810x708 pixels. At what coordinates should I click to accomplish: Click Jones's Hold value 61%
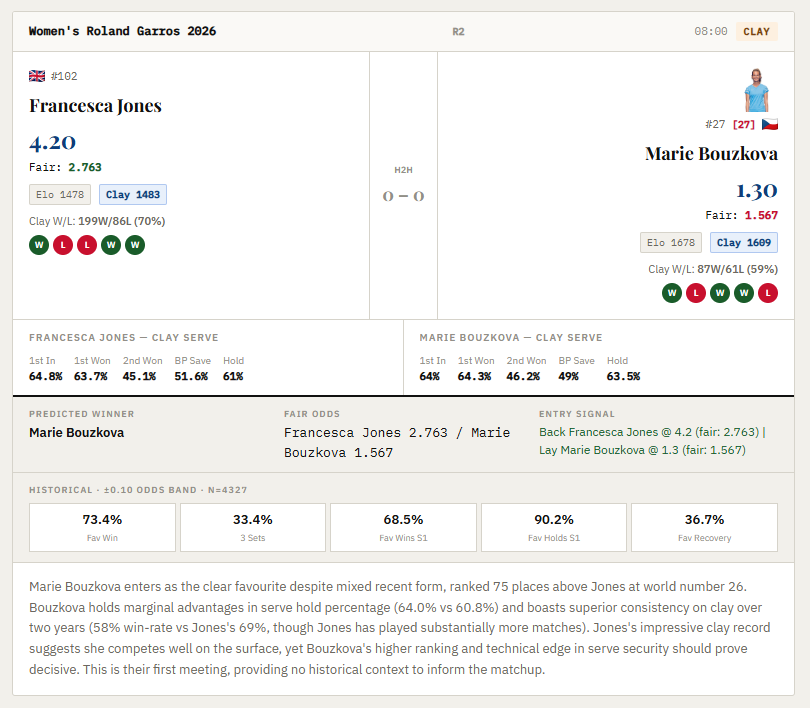point(233,376)
